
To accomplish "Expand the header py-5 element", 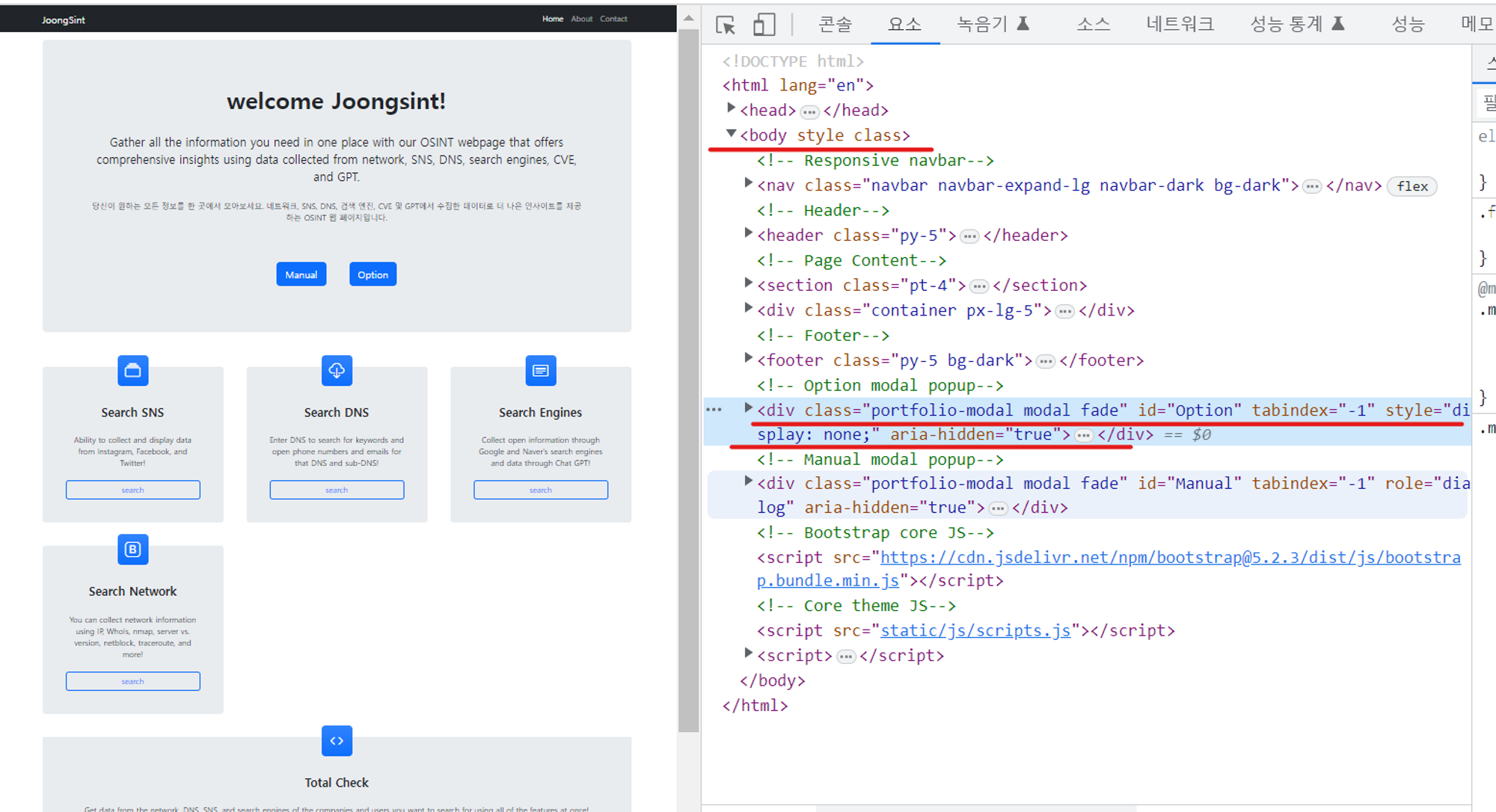I will pyautogui.click(x=747, y=233).
